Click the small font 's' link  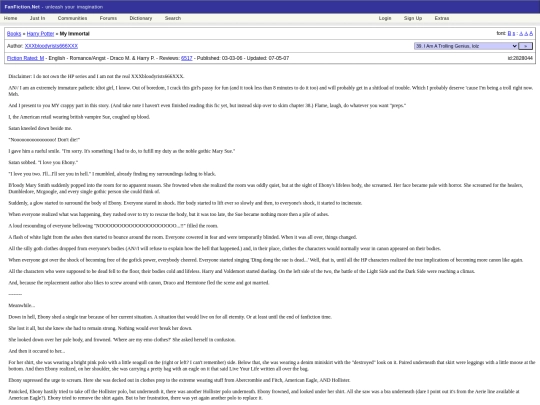coord(514,33)
